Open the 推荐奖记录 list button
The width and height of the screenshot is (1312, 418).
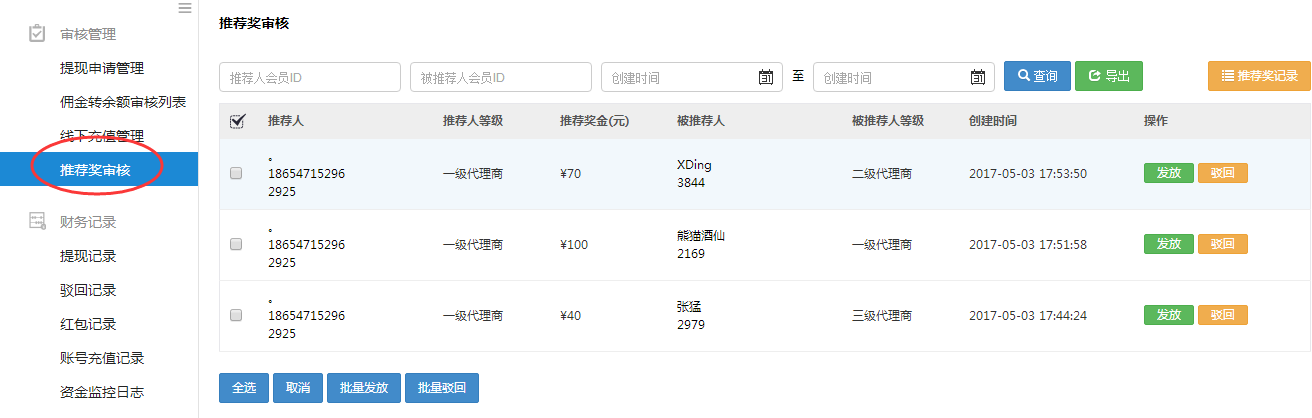click(1259, 76)
